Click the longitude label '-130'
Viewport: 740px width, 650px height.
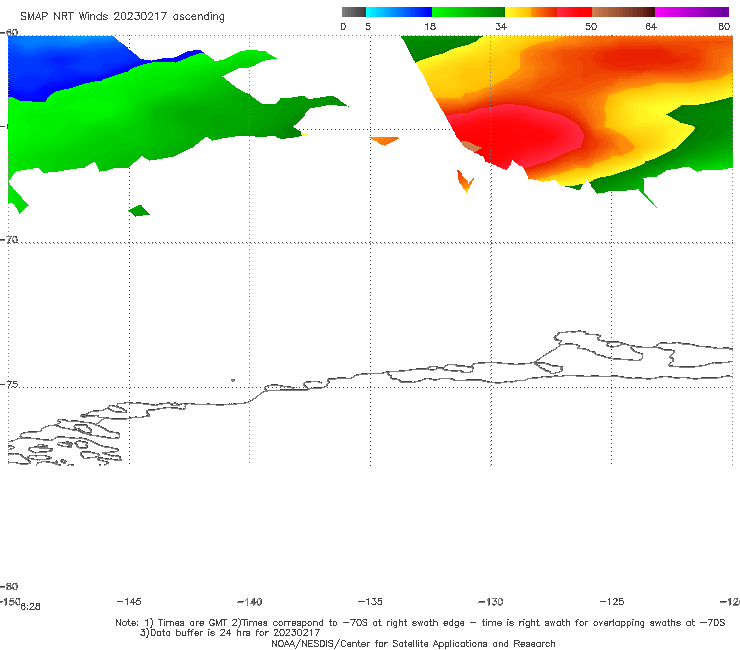point(491,601)
